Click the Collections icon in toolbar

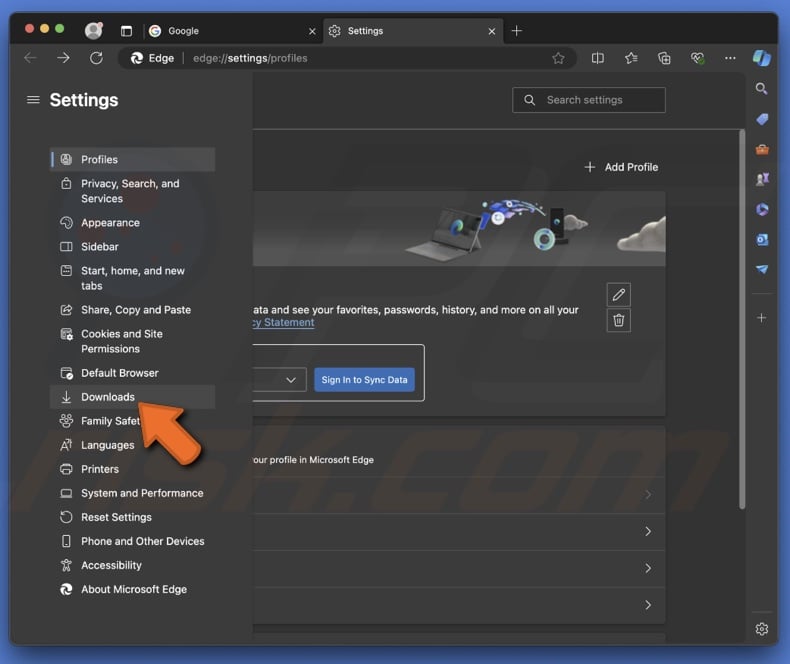(664, 58)
